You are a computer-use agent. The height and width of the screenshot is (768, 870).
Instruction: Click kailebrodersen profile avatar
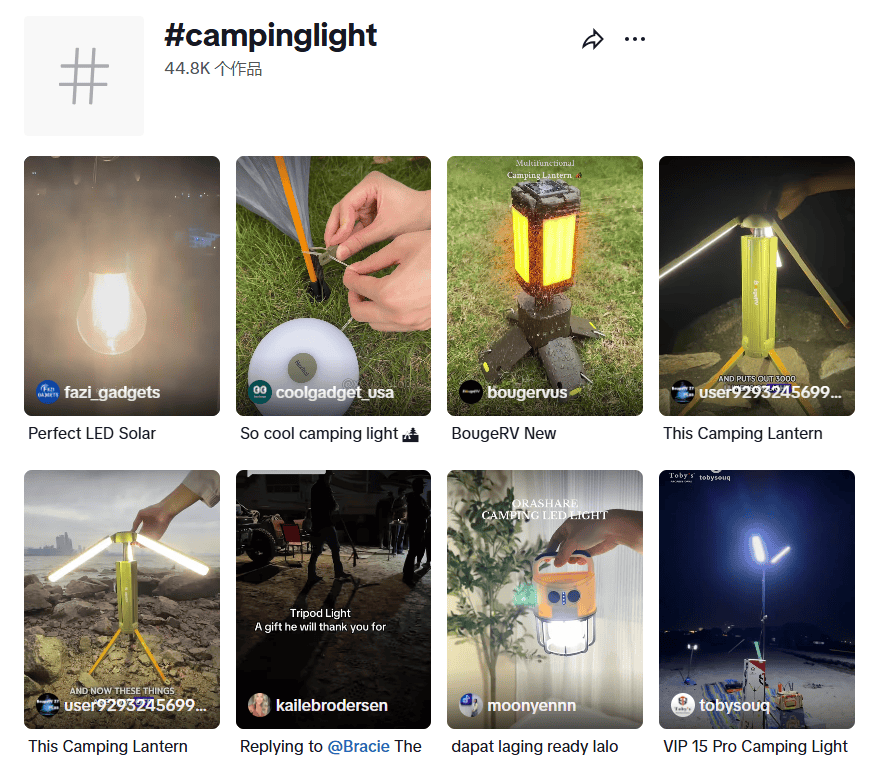pos(259,705)
